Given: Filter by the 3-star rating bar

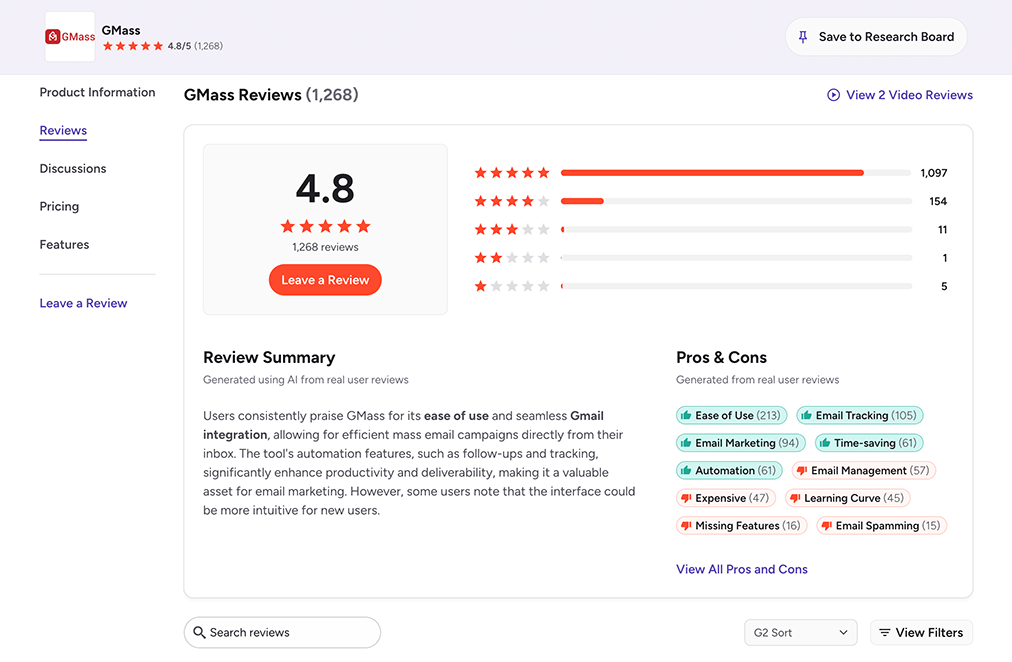Looking at the screenshot, I should (x=736, y=230).
